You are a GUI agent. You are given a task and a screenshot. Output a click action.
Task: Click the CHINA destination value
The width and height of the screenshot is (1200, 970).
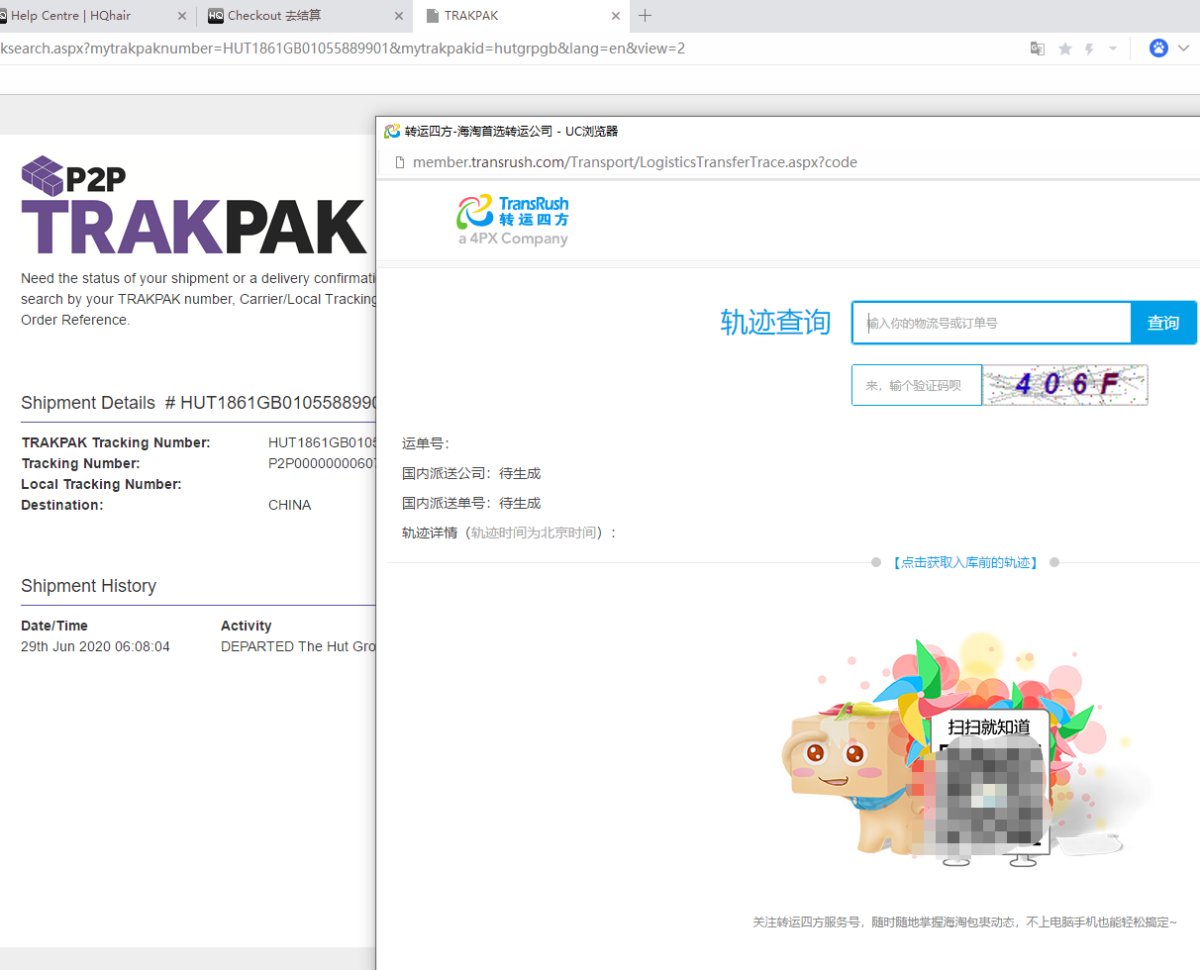(x=290, y=505)
